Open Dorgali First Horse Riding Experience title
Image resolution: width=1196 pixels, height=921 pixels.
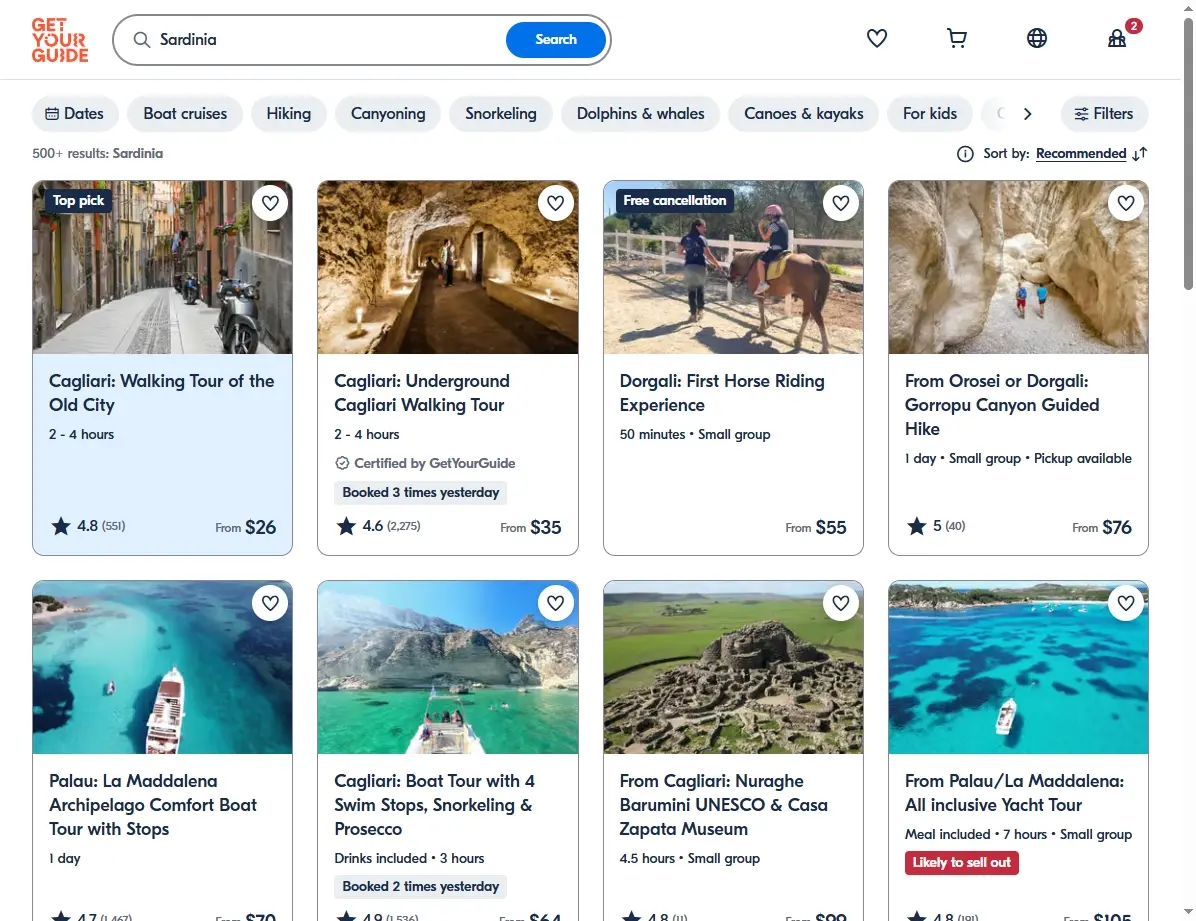[722, 393]
